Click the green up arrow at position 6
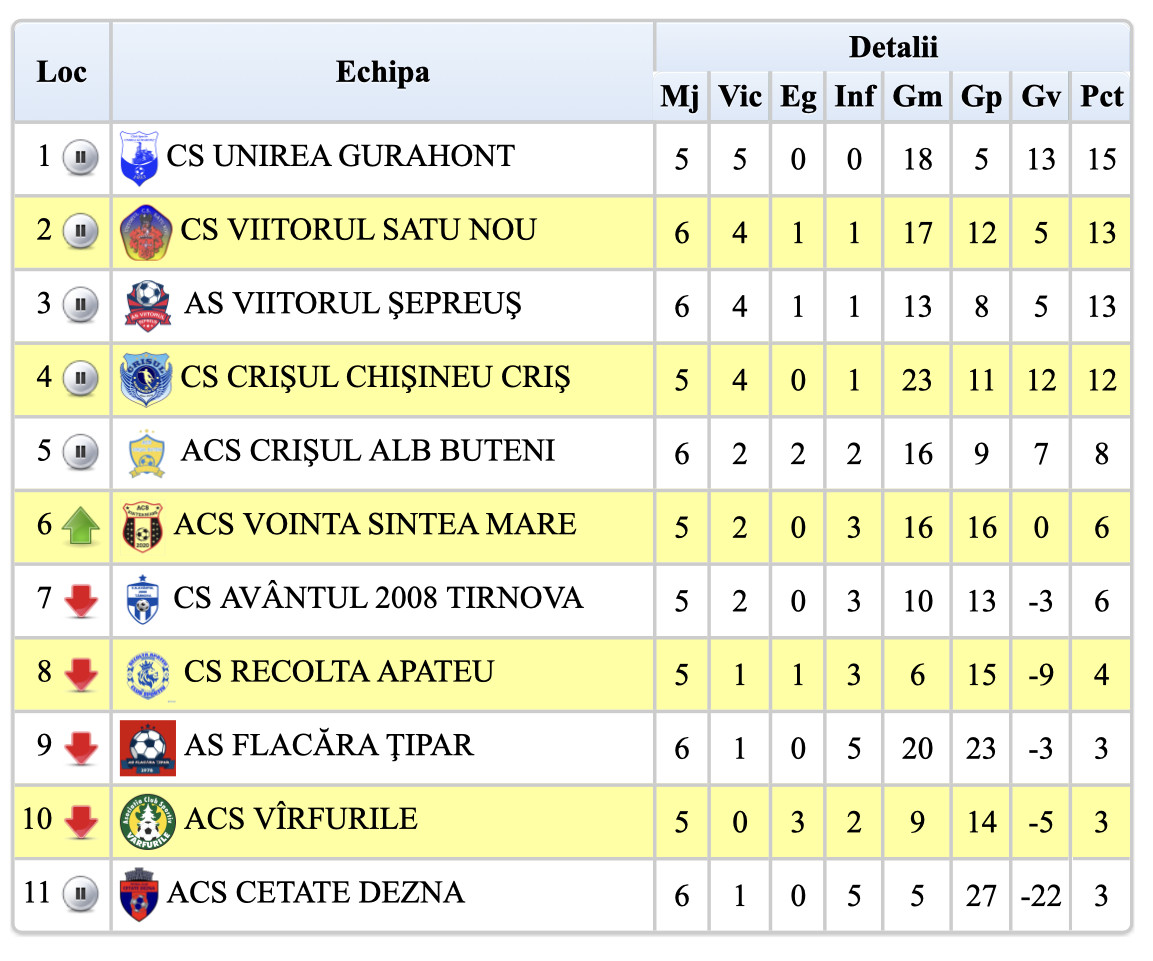The image size is (1153, 961). [x=81, y=526]
